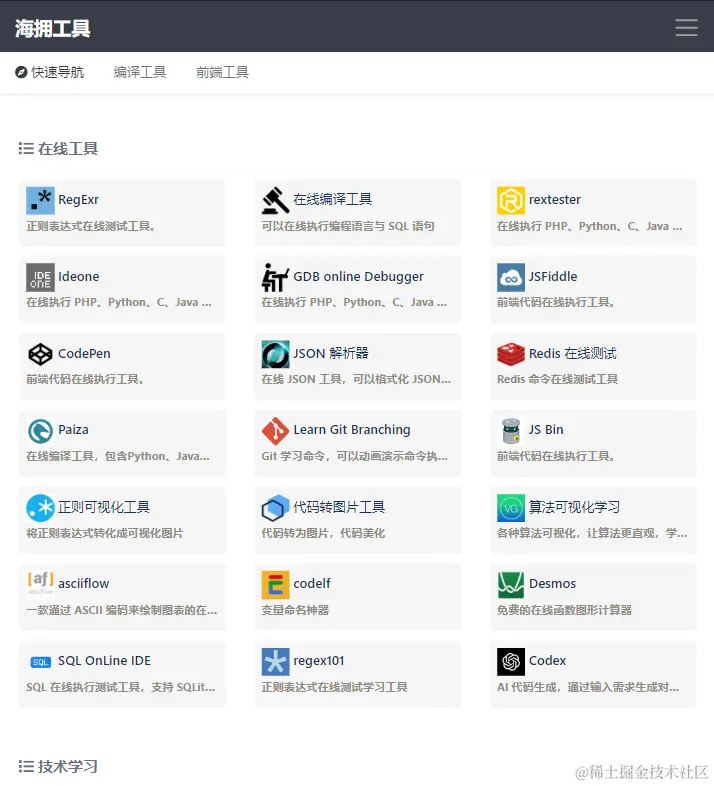
Task: Click the JSON 解析器 icon
Action: click(275, 354)
